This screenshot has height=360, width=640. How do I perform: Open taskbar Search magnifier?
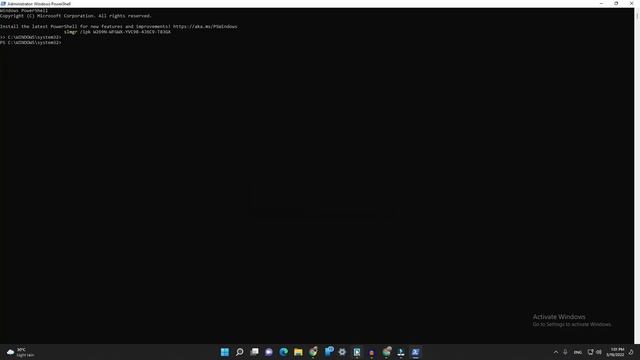click(x=240, y=352)
